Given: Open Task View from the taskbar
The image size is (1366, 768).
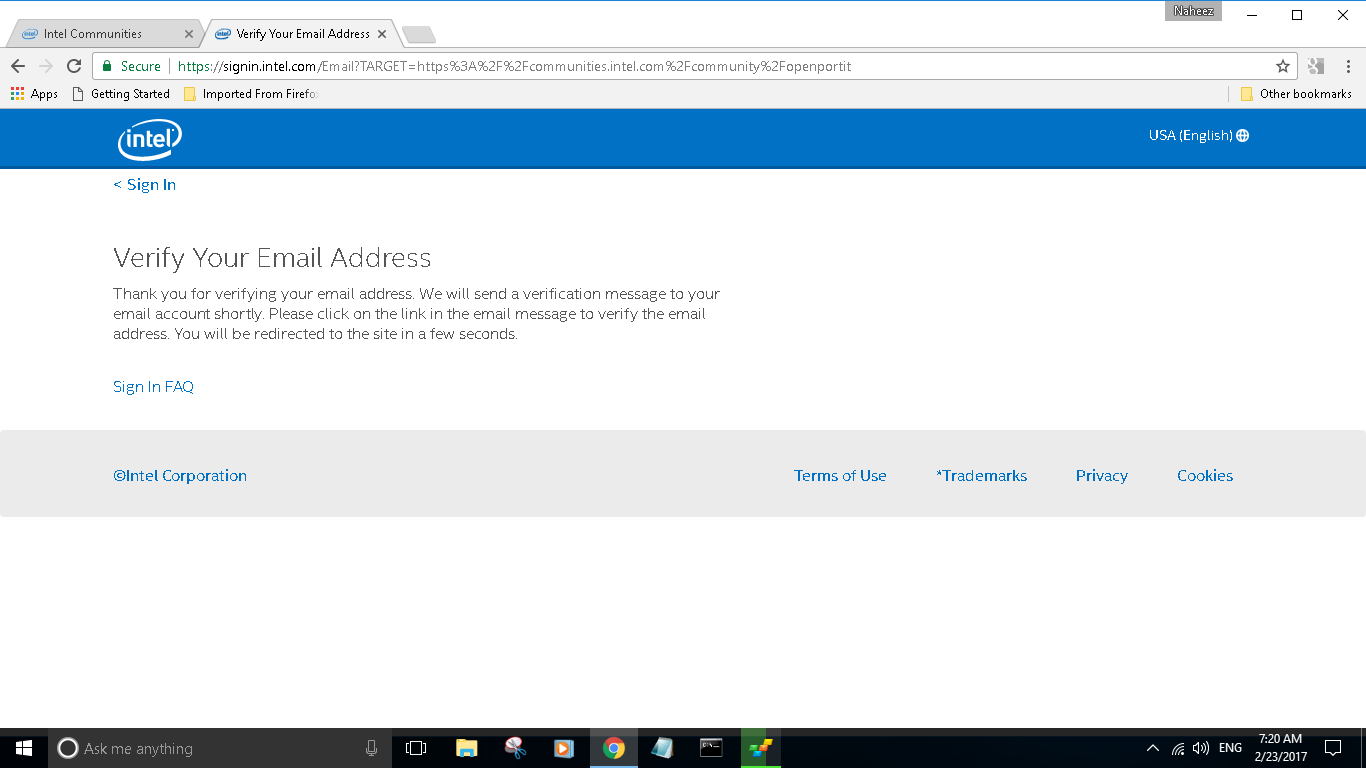Looking at the screenshot, I should 416,748.
